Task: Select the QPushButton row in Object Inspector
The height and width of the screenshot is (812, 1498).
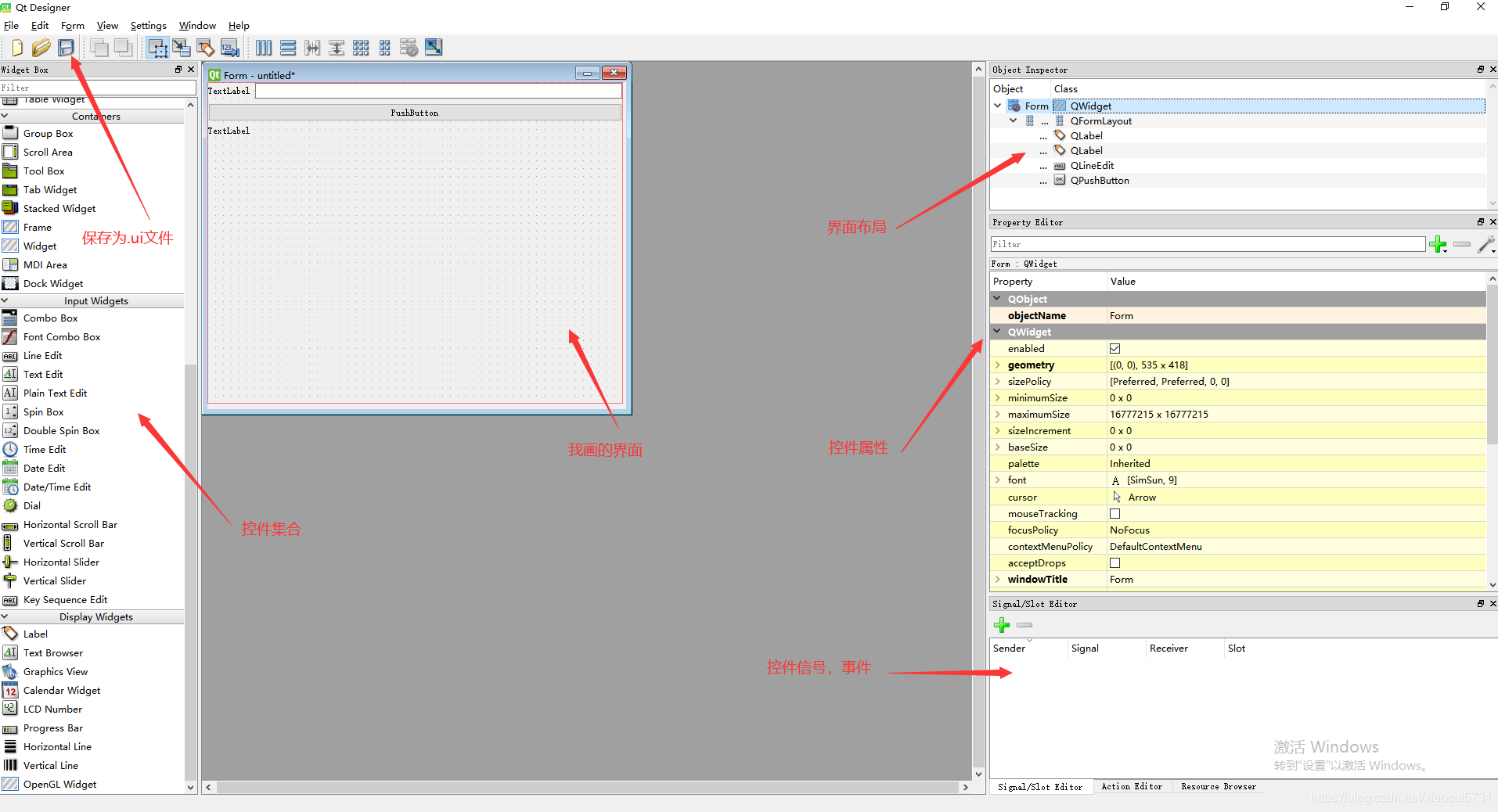Action: click(1100, 181)
